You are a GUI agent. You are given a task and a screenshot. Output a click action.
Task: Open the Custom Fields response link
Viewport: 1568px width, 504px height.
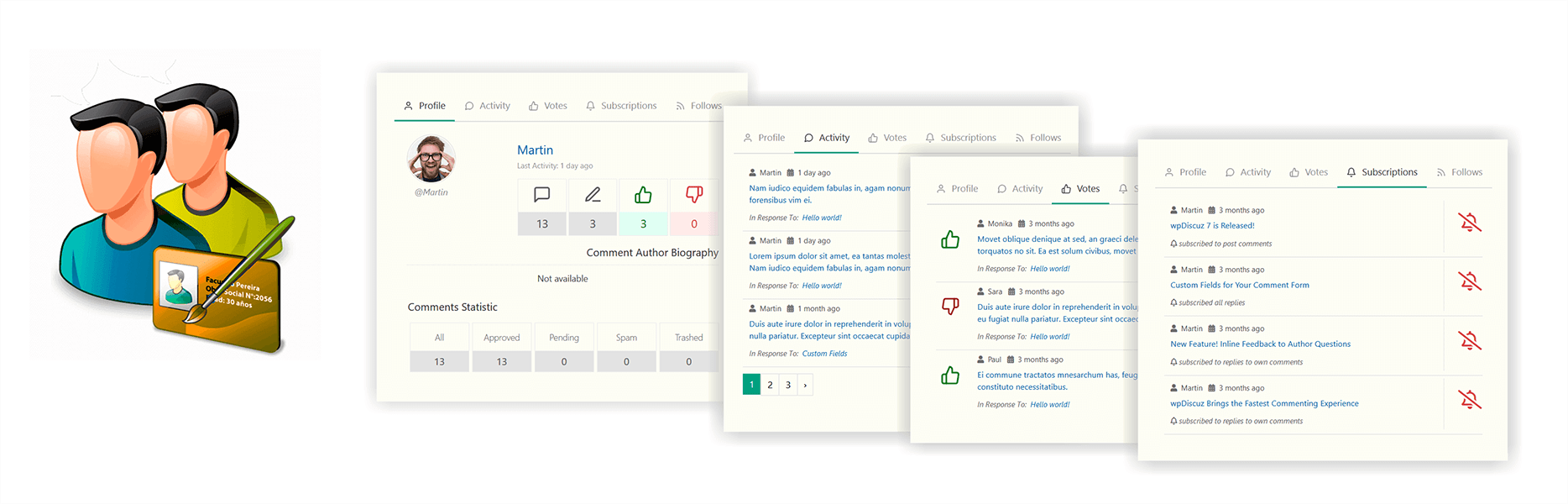coord(824,354)
